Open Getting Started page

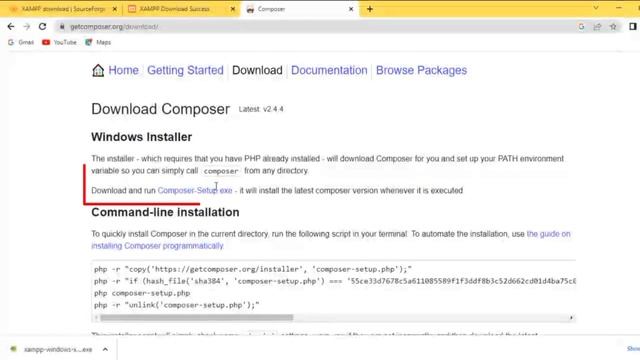click(x=185, y=70)
